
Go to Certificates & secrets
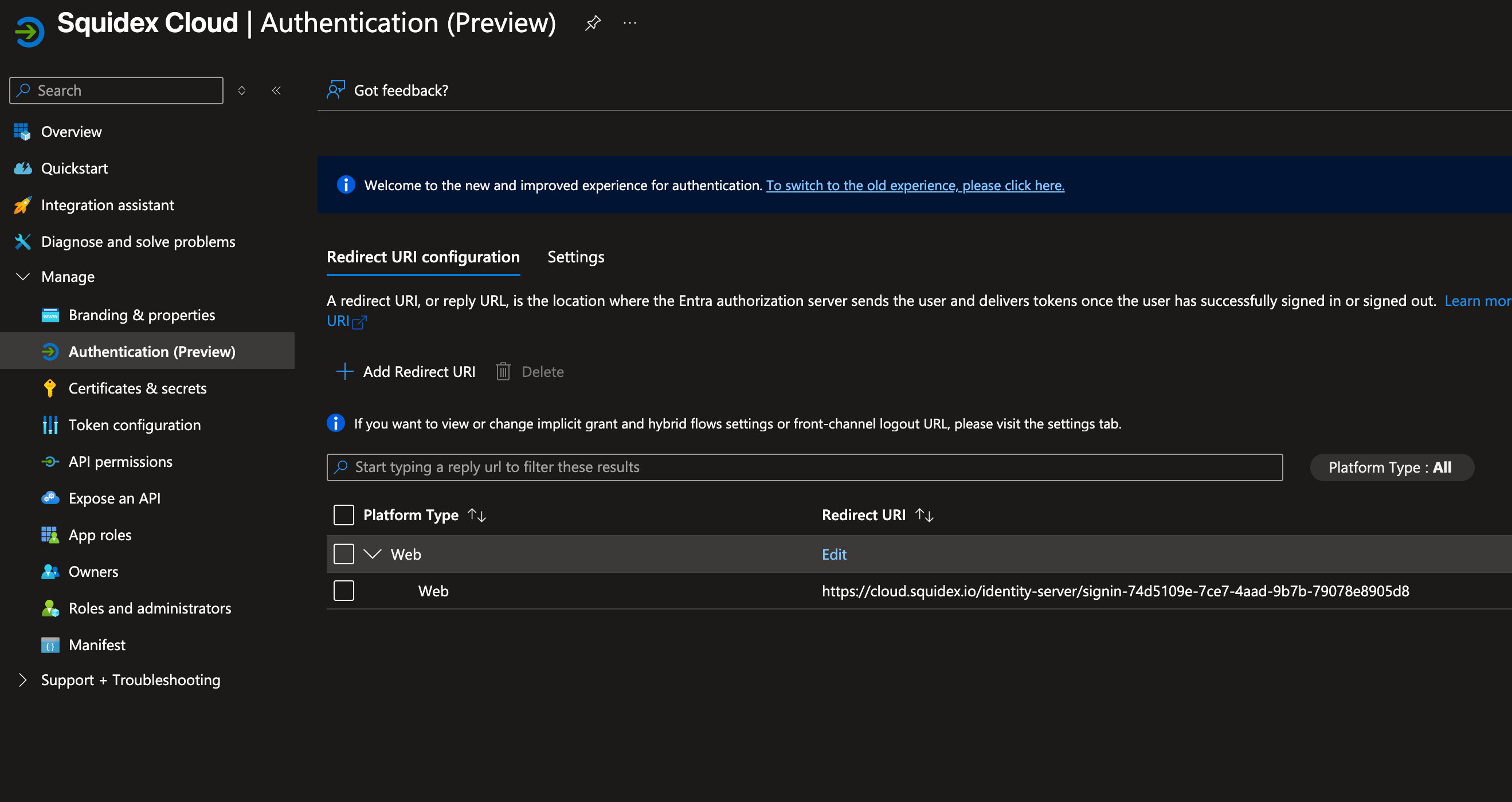coord(138,388)
